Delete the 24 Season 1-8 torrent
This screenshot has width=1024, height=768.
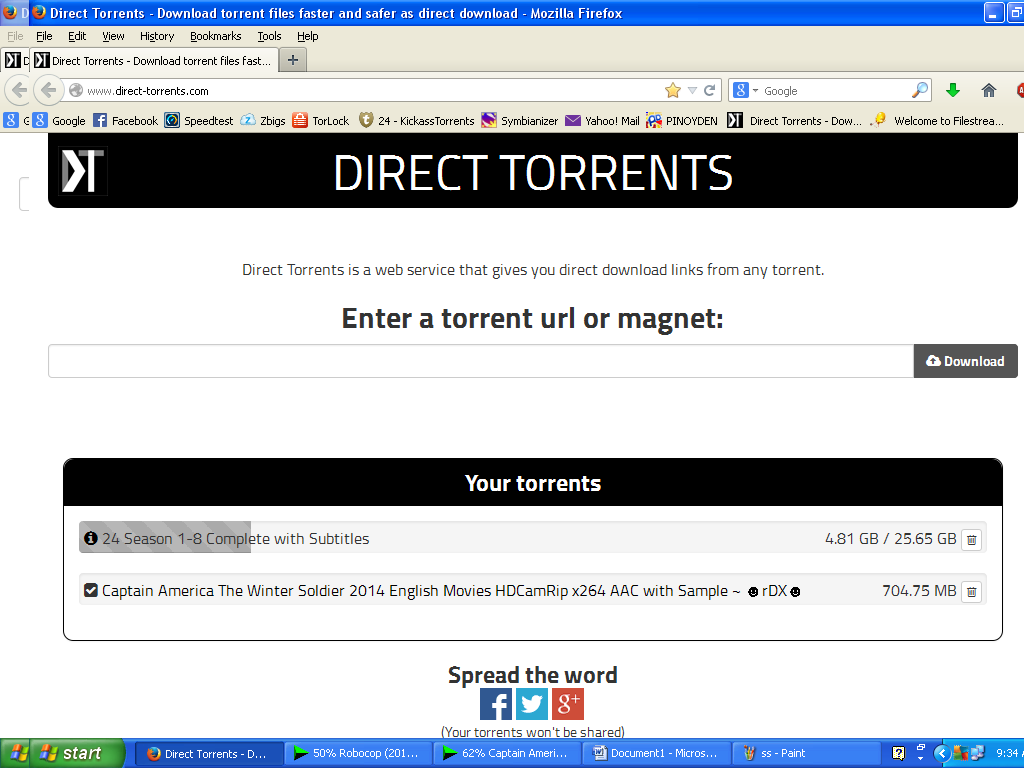point(972,539)
